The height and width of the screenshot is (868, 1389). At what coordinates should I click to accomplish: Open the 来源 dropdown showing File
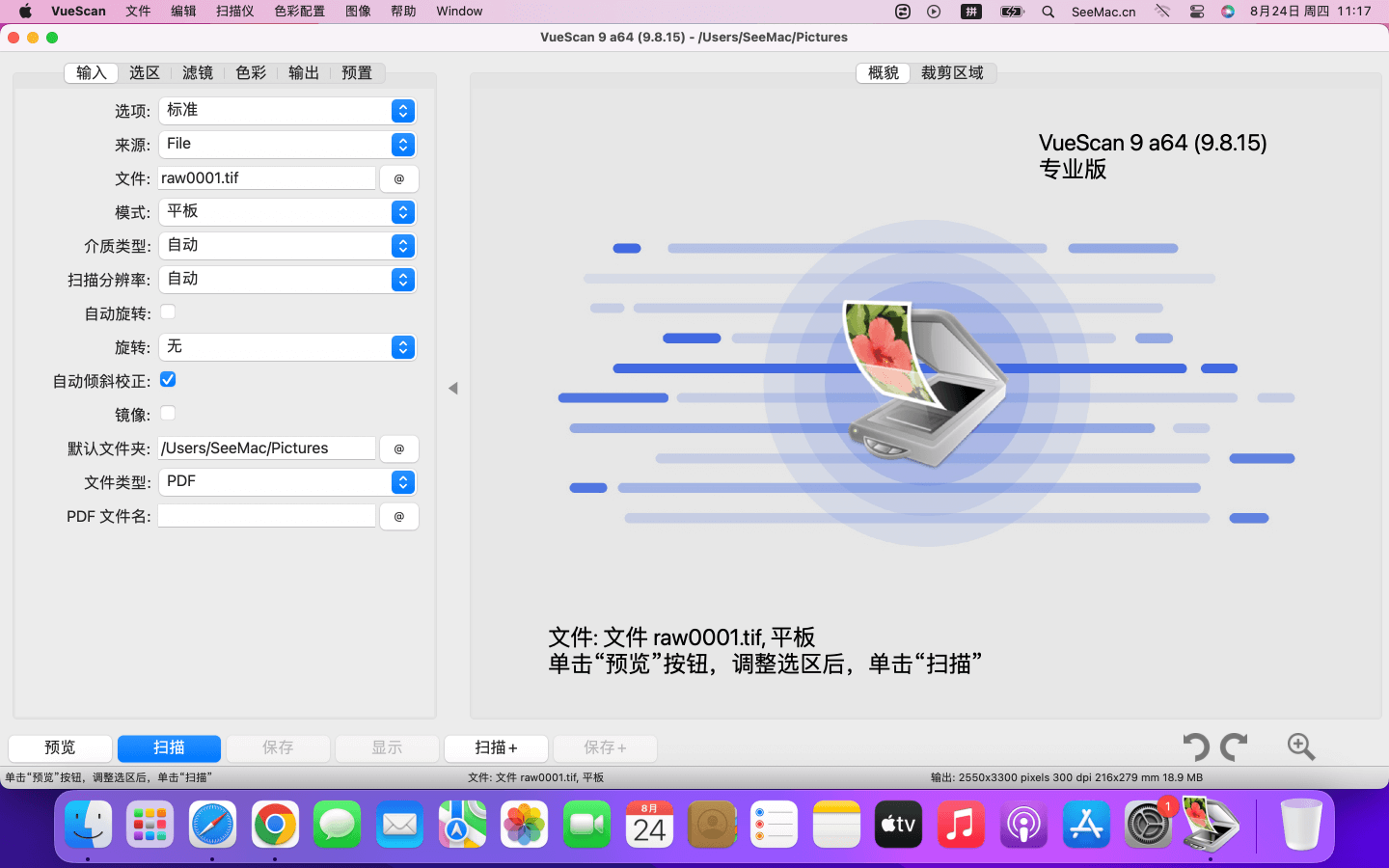click(286, 145)
